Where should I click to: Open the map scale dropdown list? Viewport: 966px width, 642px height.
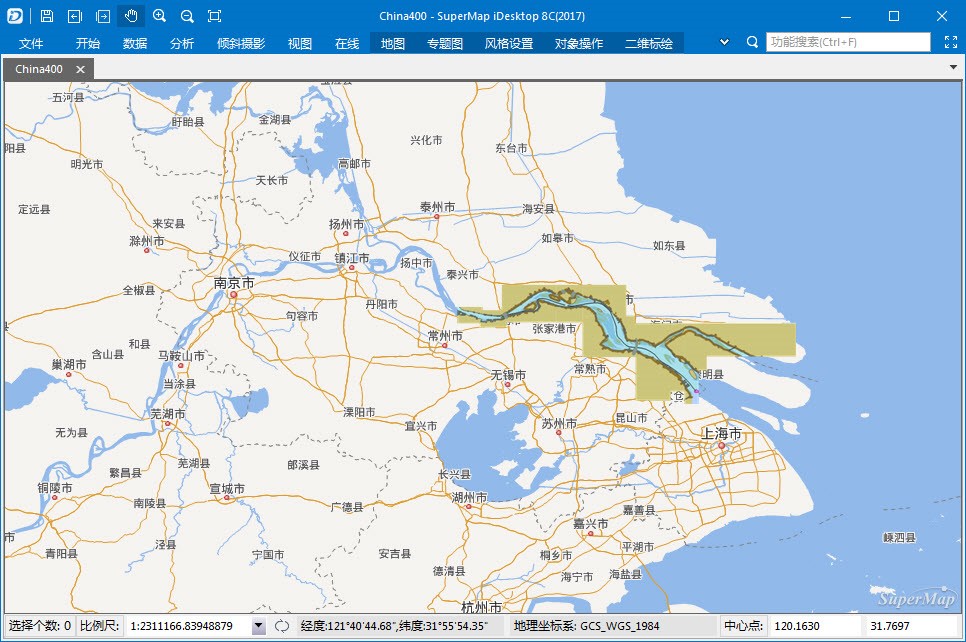pos(259,626)
